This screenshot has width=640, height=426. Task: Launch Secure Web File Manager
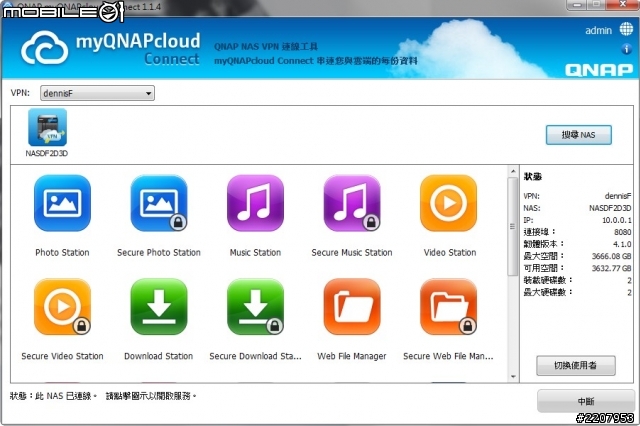click(448, 307)
